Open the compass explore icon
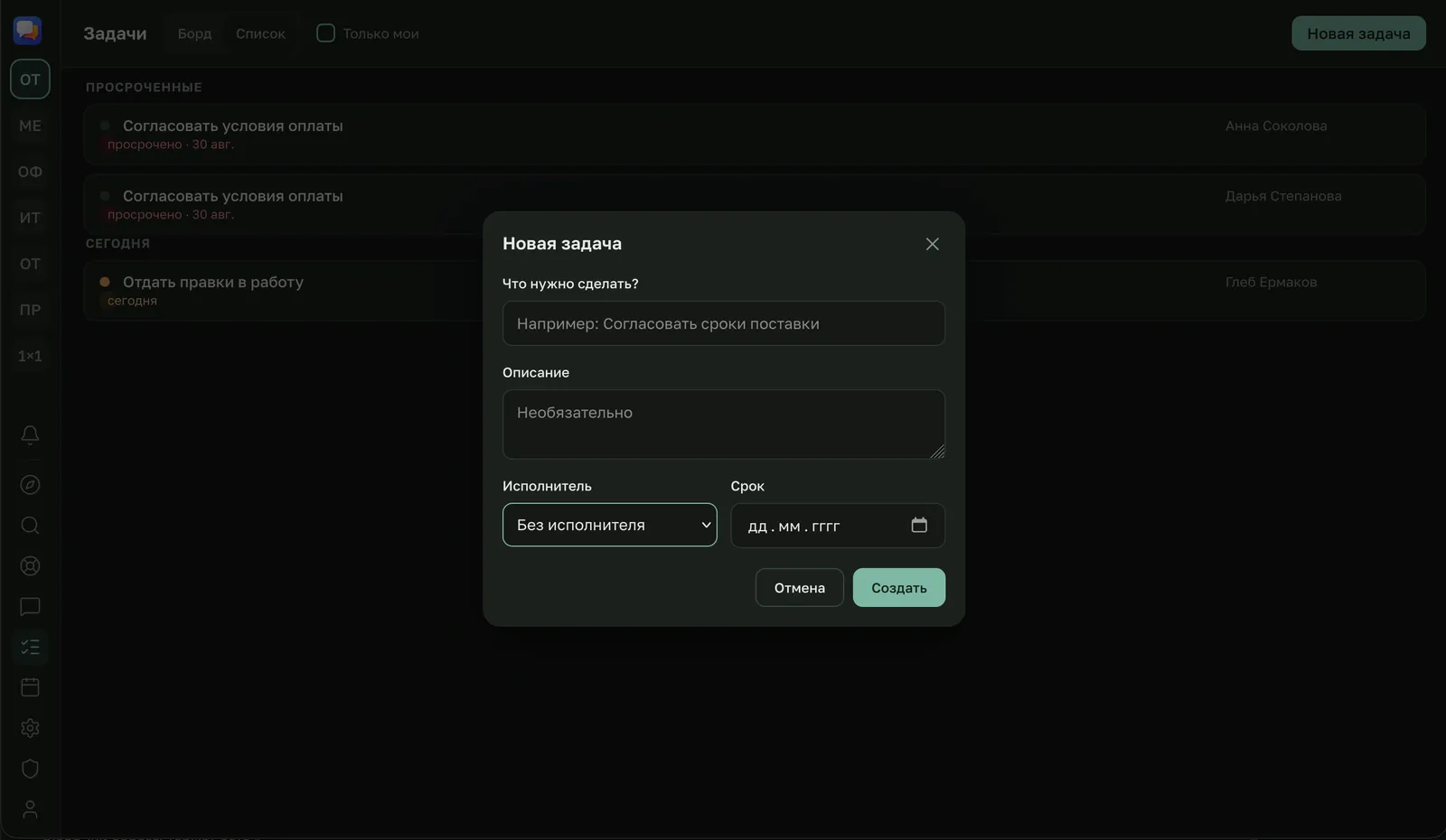1446x840 pixels. click(30, 485)
